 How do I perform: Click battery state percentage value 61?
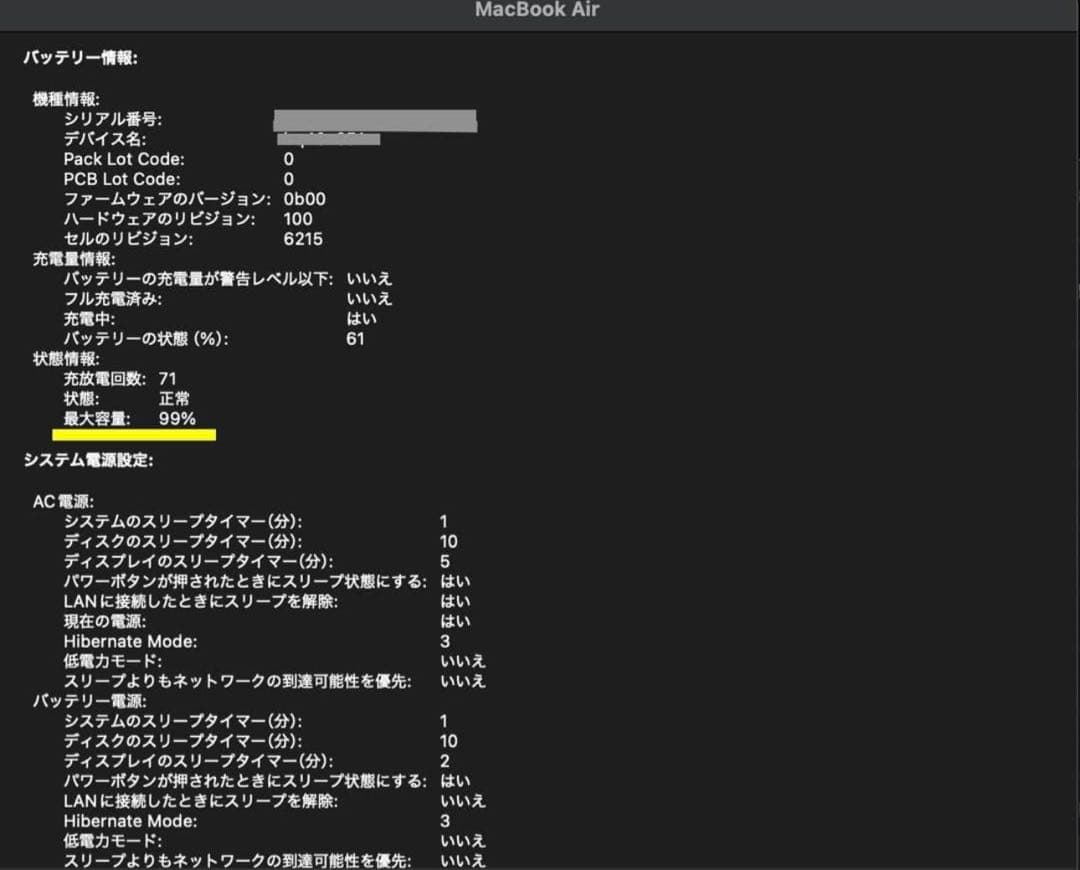(x=355, y=339)
